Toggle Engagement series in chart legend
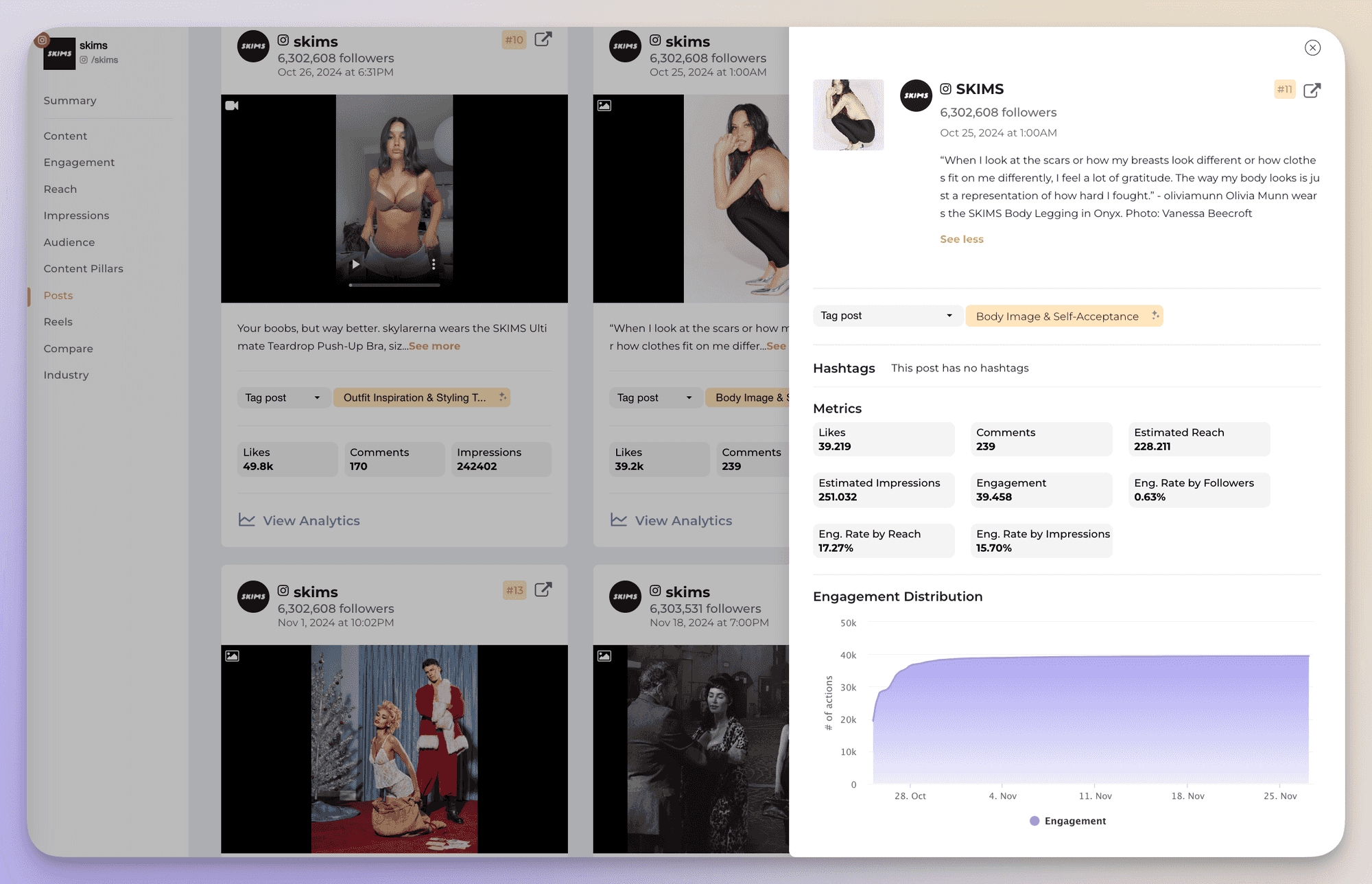 1068,821
